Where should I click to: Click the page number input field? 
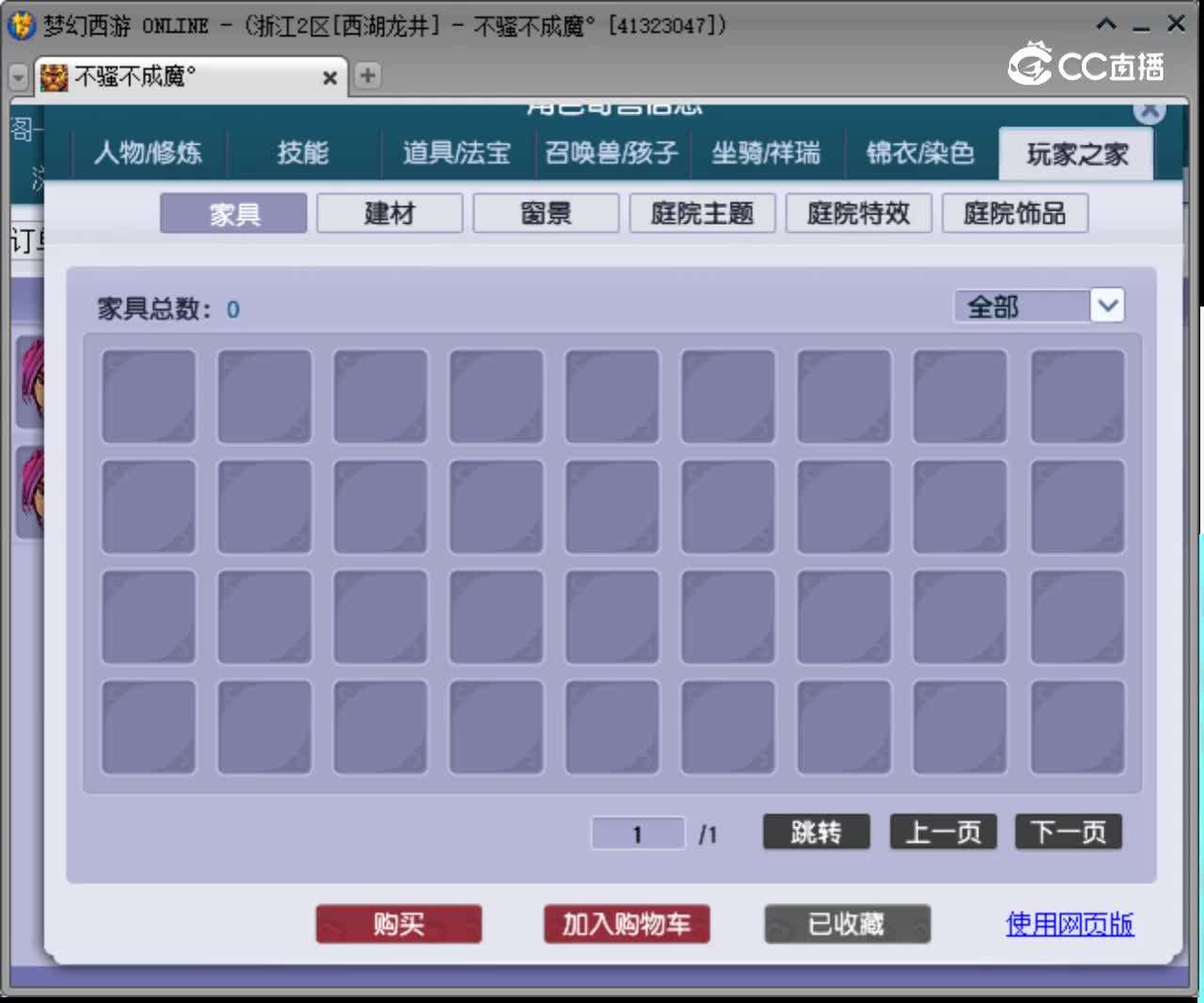tap(638, 834)
